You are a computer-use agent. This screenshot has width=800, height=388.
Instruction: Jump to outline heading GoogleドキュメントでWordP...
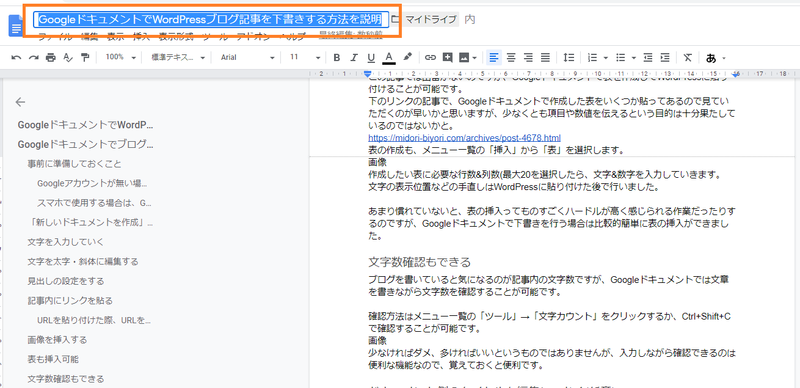click(85, 125)
